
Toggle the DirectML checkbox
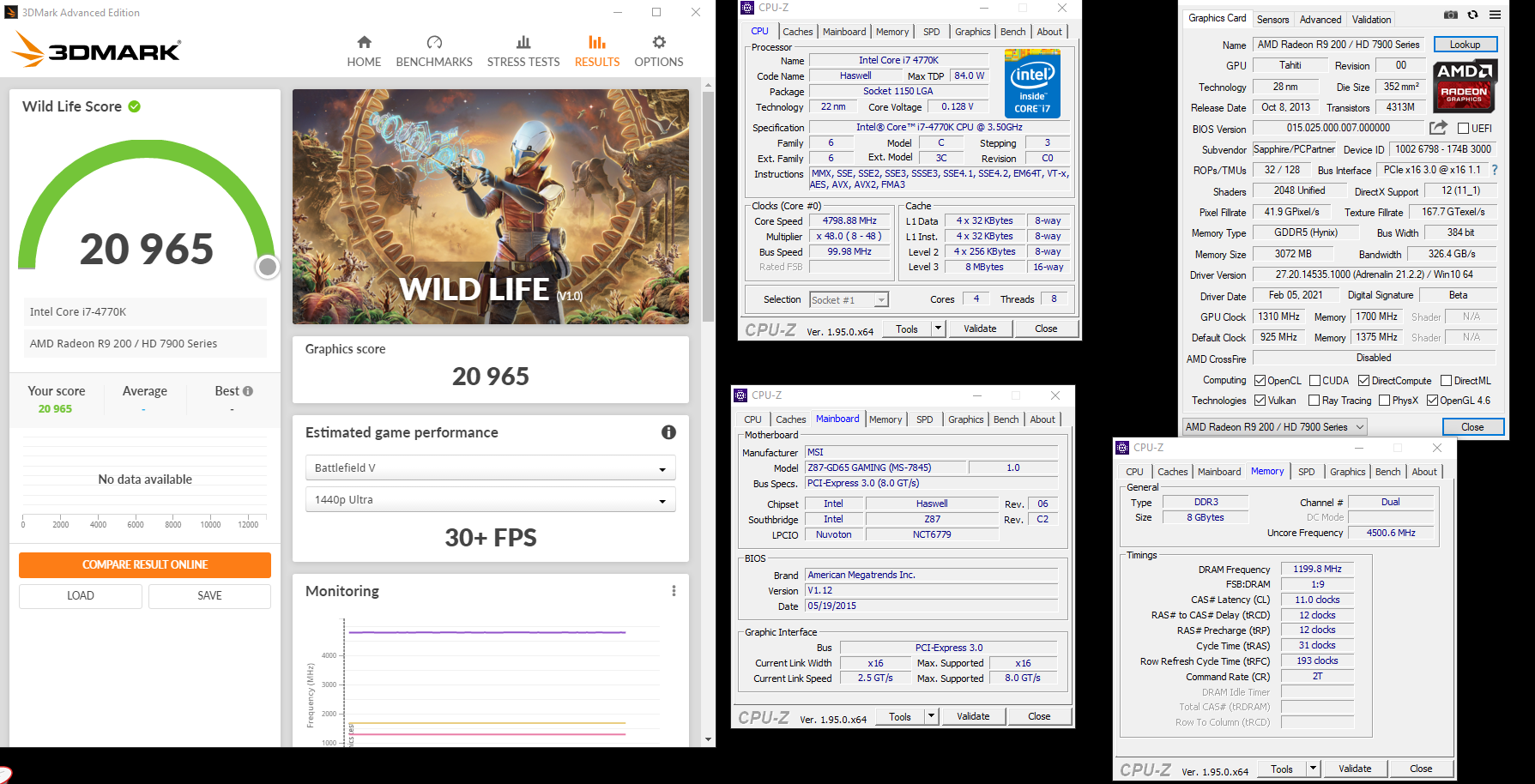1447,381
